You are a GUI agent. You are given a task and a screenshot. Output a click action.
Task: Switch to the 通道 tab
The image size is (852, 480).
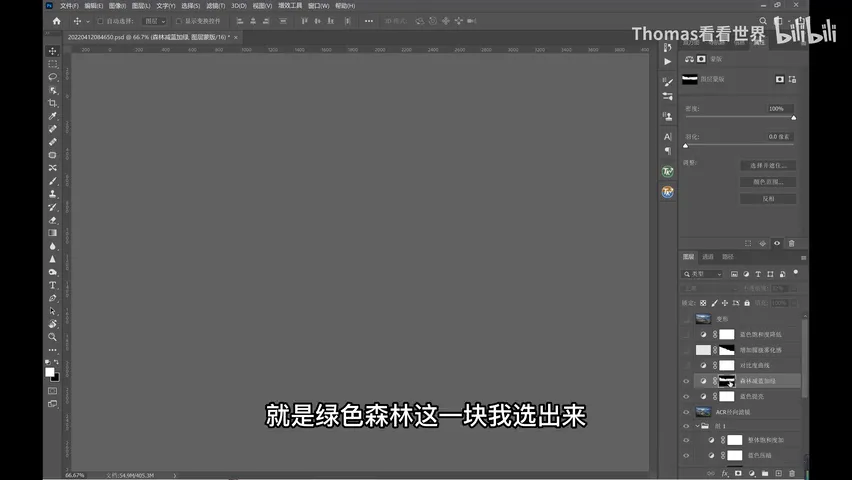[707, 257]
